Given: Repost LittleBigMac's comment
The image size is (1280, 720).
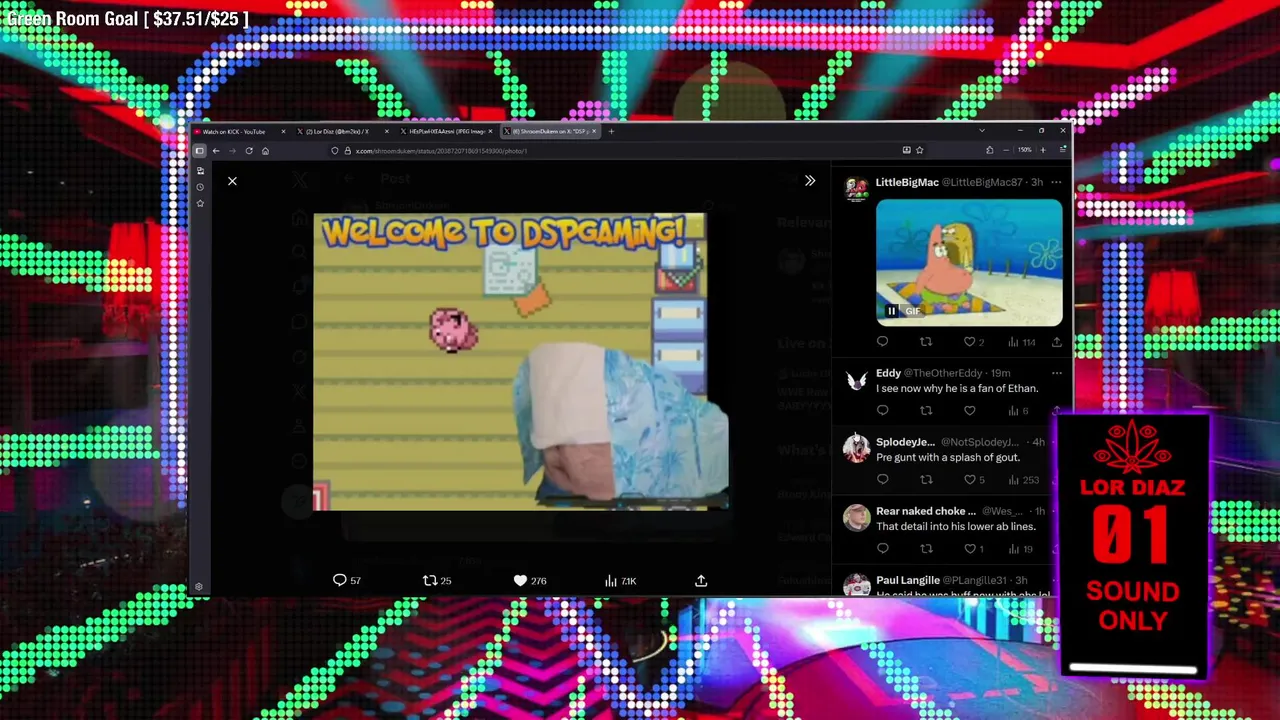Looking at the screenshot, I should tap(926, 342).
